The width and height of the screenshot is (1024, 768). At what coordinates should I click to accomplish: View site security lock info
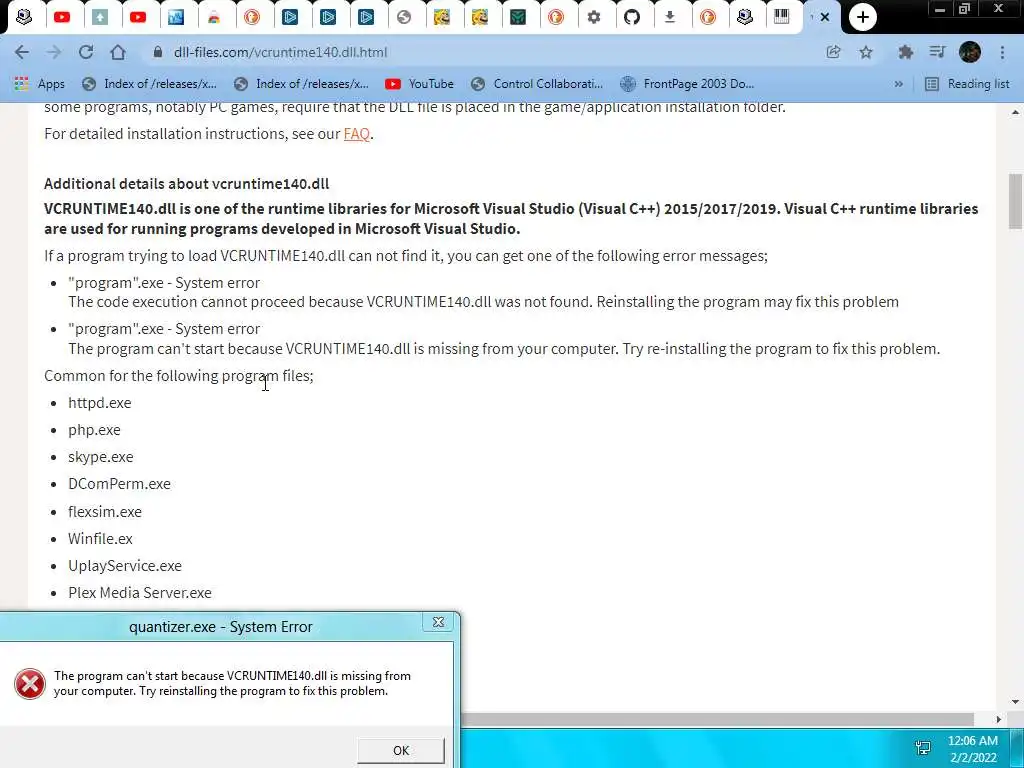(x=157, y=52)
